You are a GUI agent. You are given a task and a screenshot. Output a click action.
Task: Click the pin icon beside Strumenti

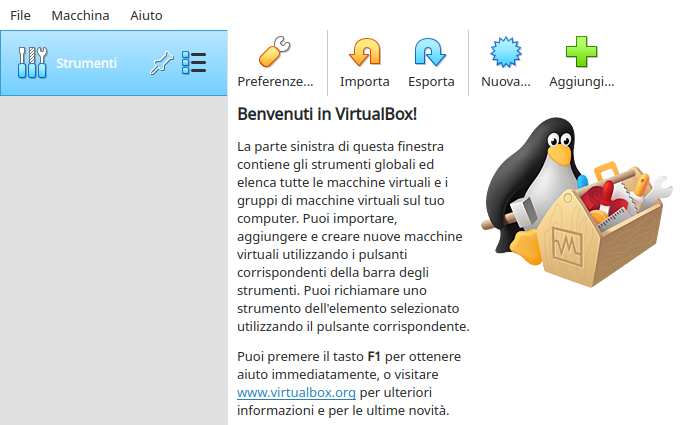(162, 63)
